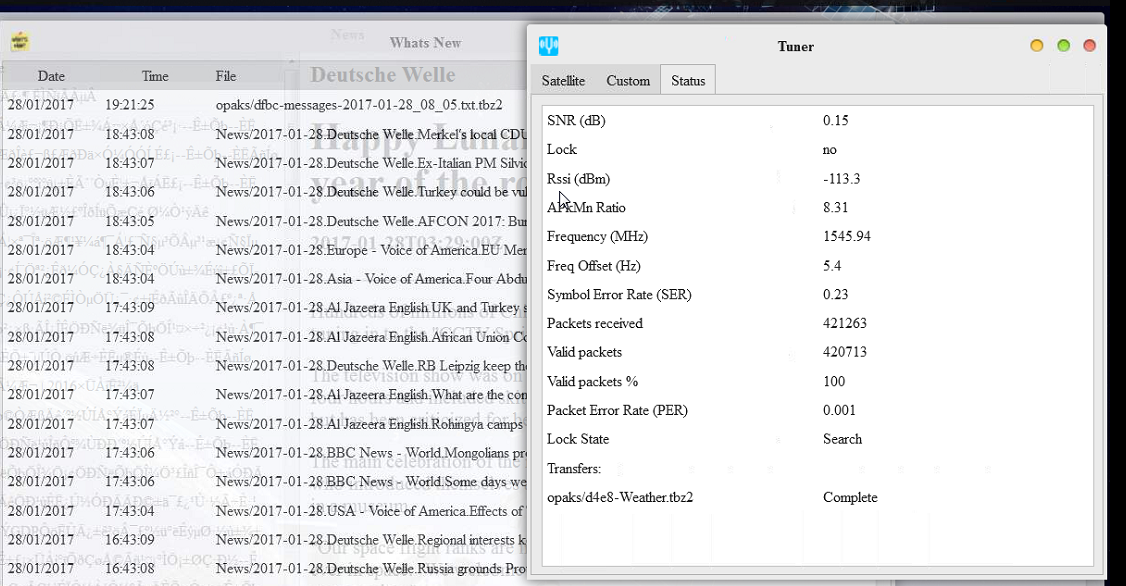Select Packets received value 421263
The width and height of the screenshot is (1126, 586).
click(844, 323)
